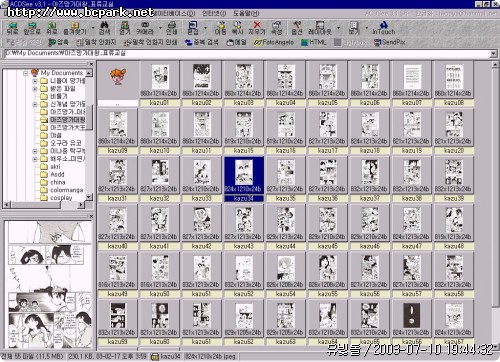Open the 데이터베이스(D) menu
500x362 pixels.
175,13
